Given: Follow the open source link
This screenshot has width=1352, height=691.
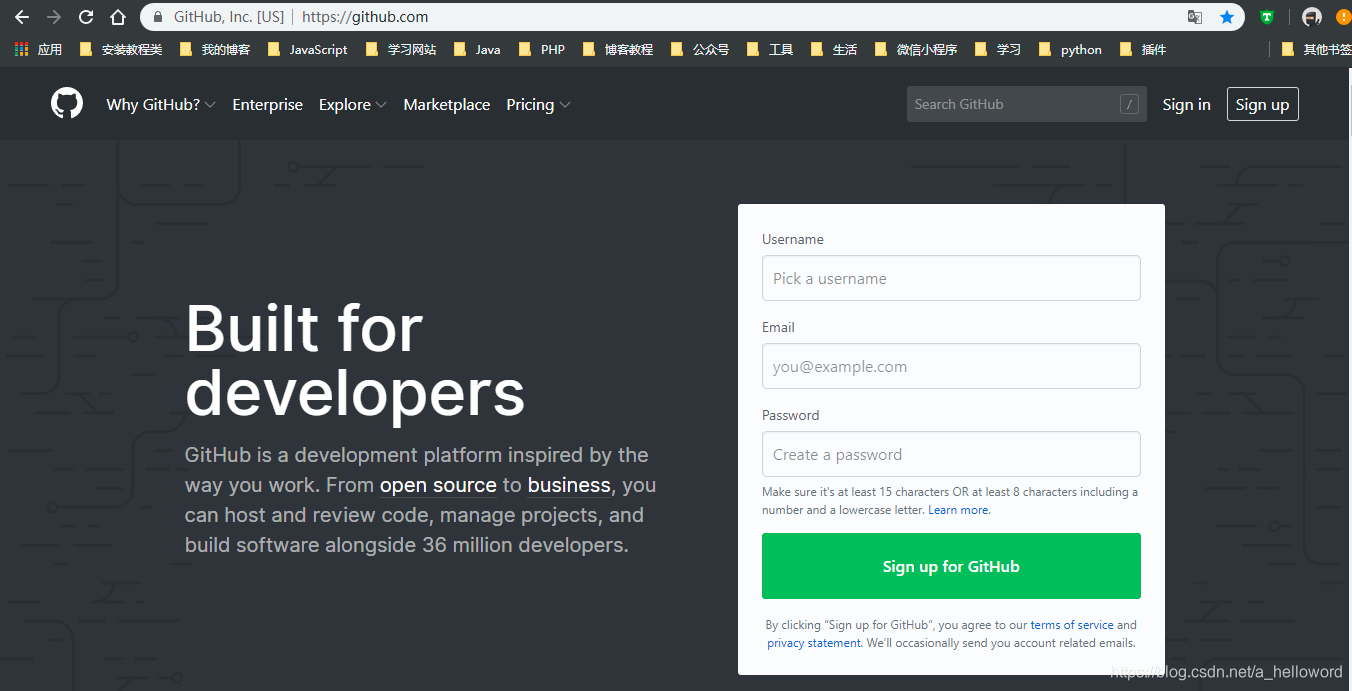Looking at the screenshot, I should click(438, 485).
